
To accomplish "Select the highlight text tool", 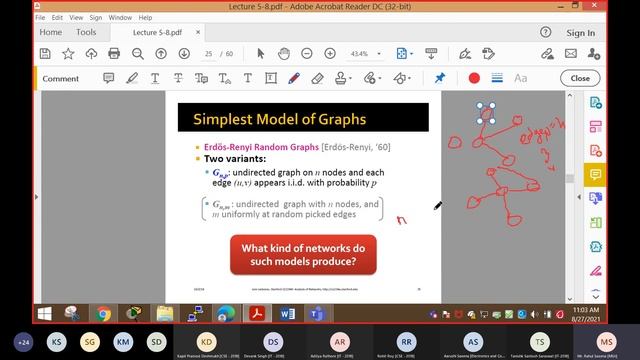I will tap(132, 78).
